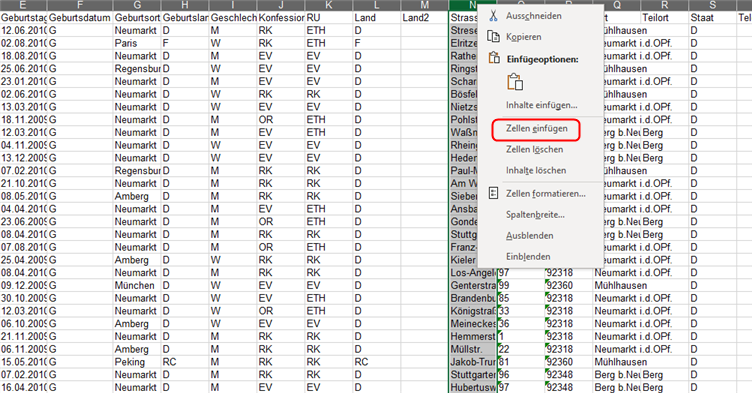Select the cell containing München
752x393 pixels.
tap(137, 286)
